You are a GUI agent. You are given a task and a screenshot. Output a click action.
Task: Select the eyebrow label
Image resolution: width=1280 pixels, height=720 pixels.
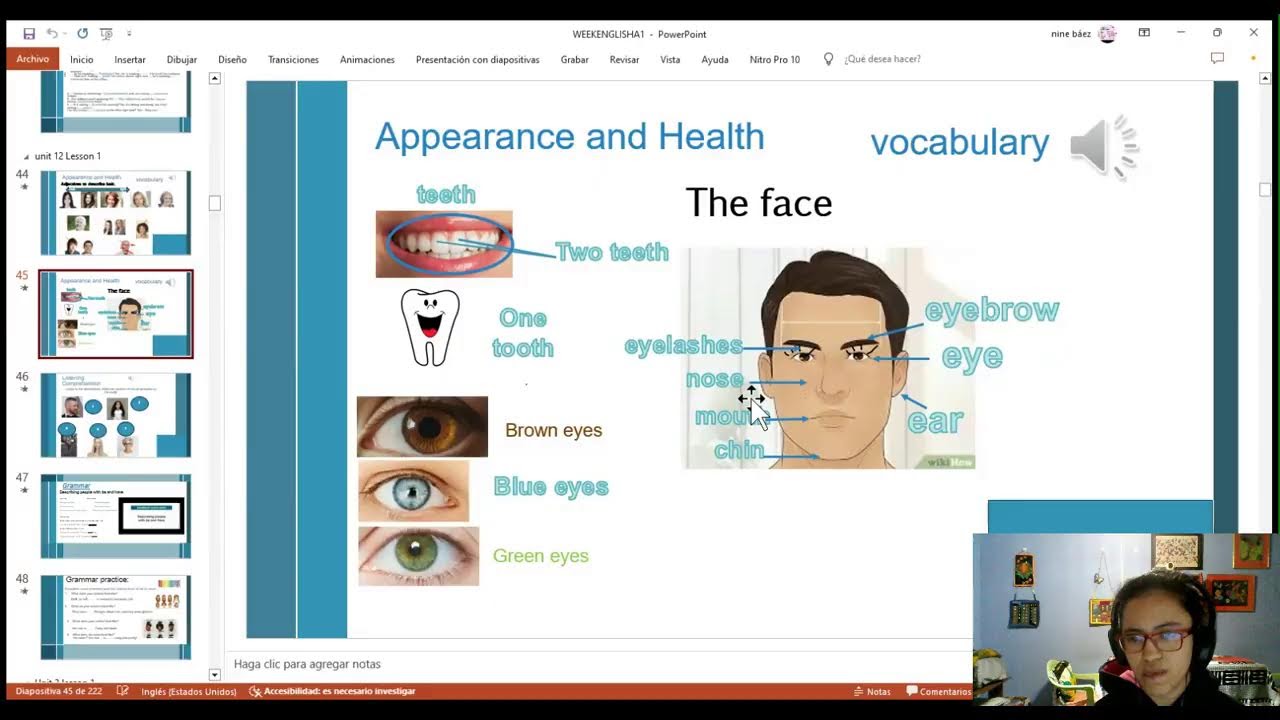pyautogui.click(x=992, y=311)
